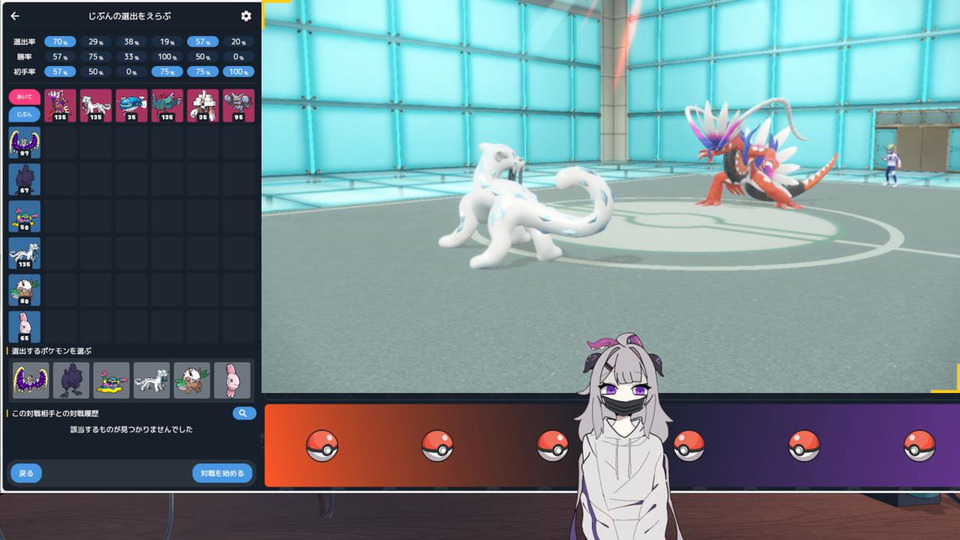
Task: Open settings with the gear icon
Action: 246,16
